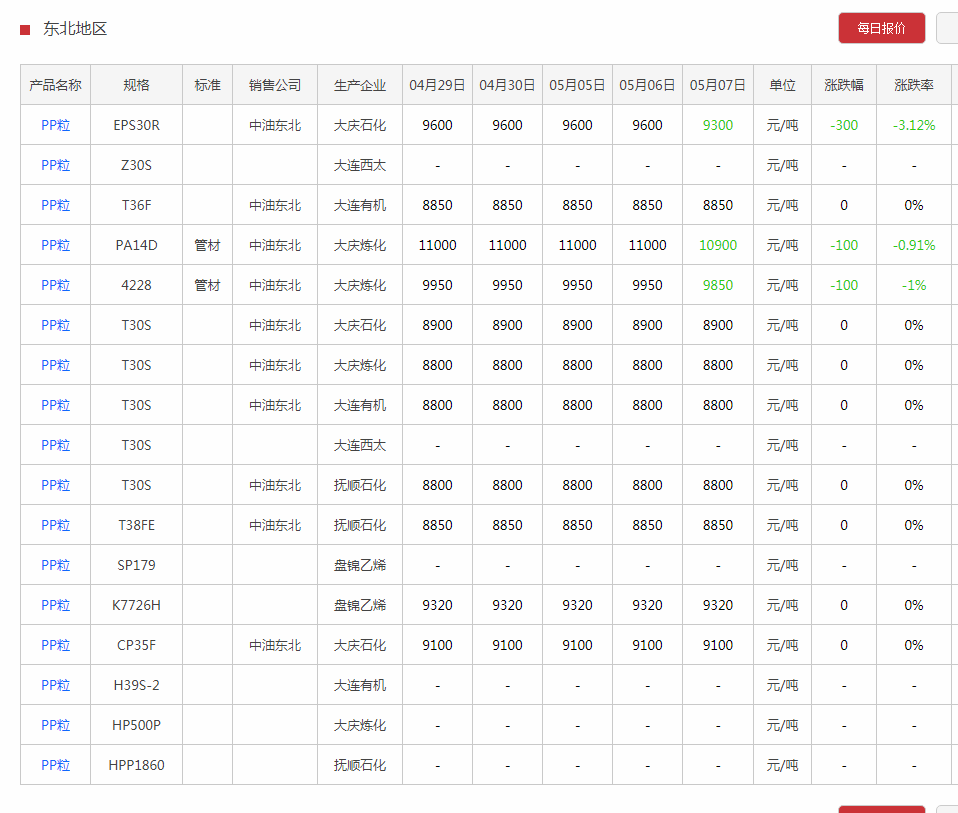This screenshot has width=958, height=813.
Task: Select 抚顺石化 in the T38FE row
Action: pyautogui.click(x=360, y=525)
